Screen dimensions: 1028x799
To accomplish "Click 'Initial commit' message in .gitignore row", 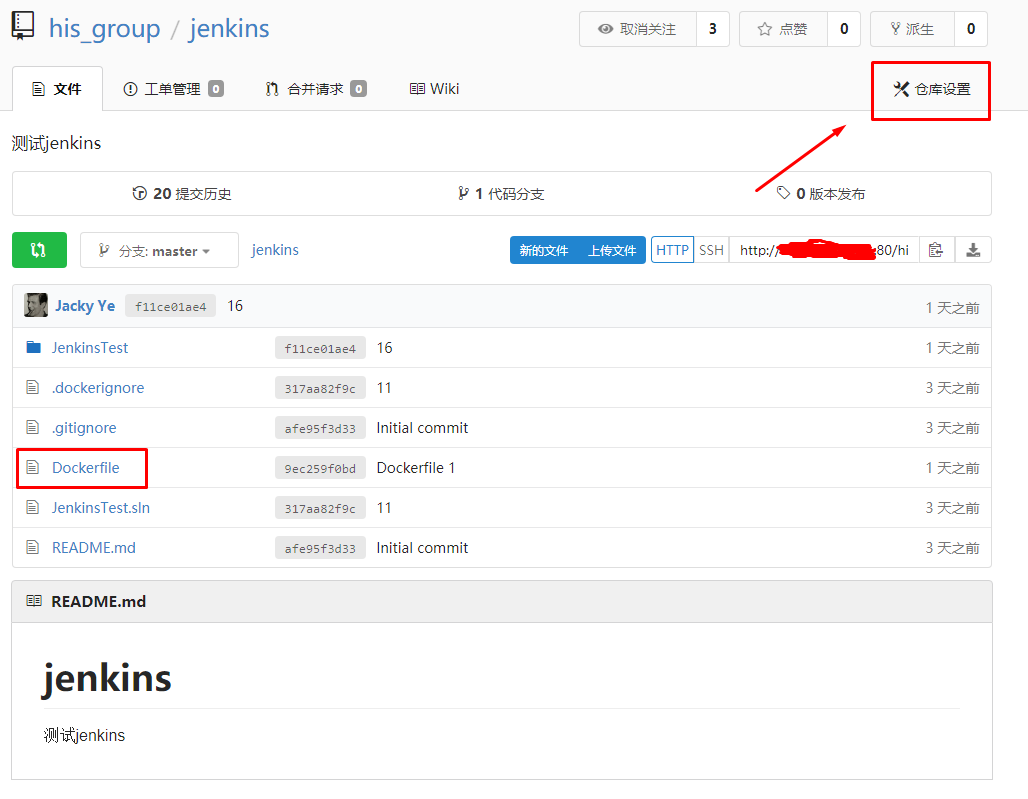I will point(422,428).
